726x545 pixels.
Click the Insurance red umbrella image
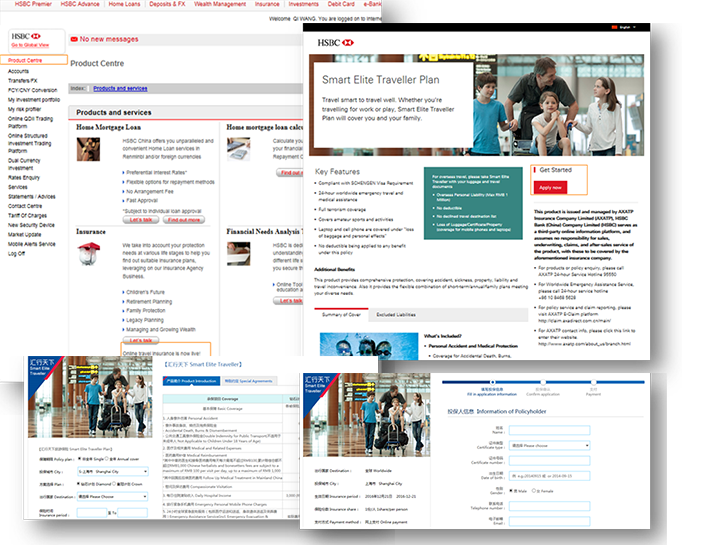[88, 254]
